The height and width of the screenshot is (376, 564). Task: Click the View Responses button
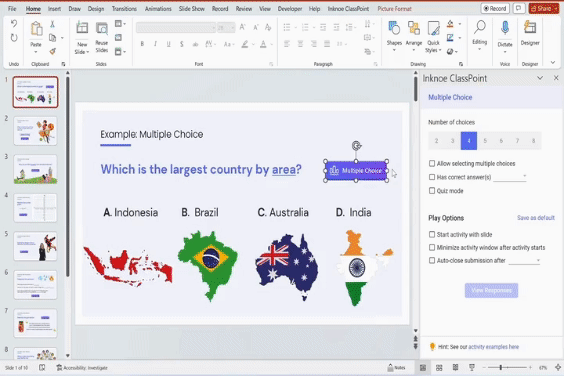[x=491, y=290]
